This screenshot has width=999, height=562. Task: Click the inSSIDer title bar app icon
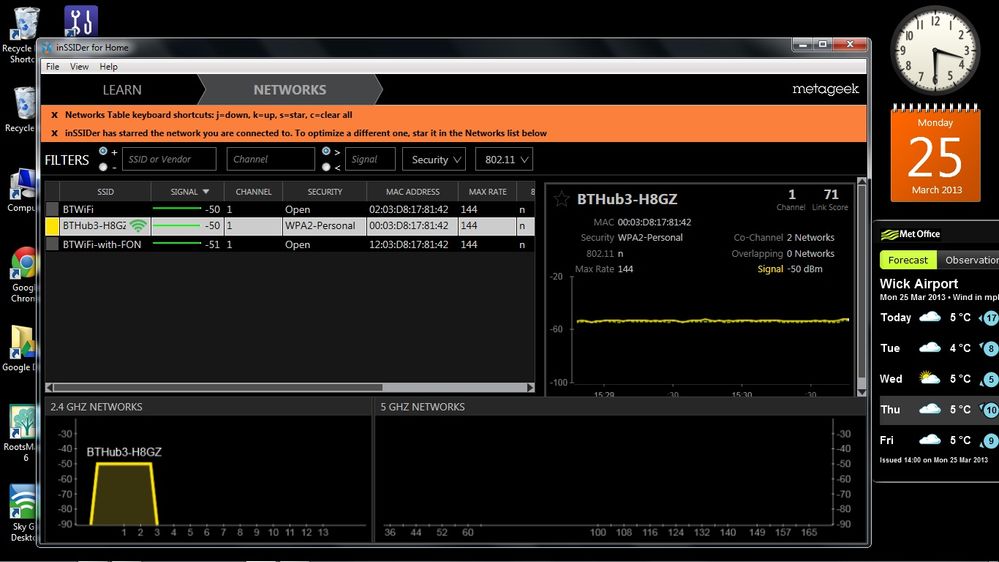(x=48, y=47)
